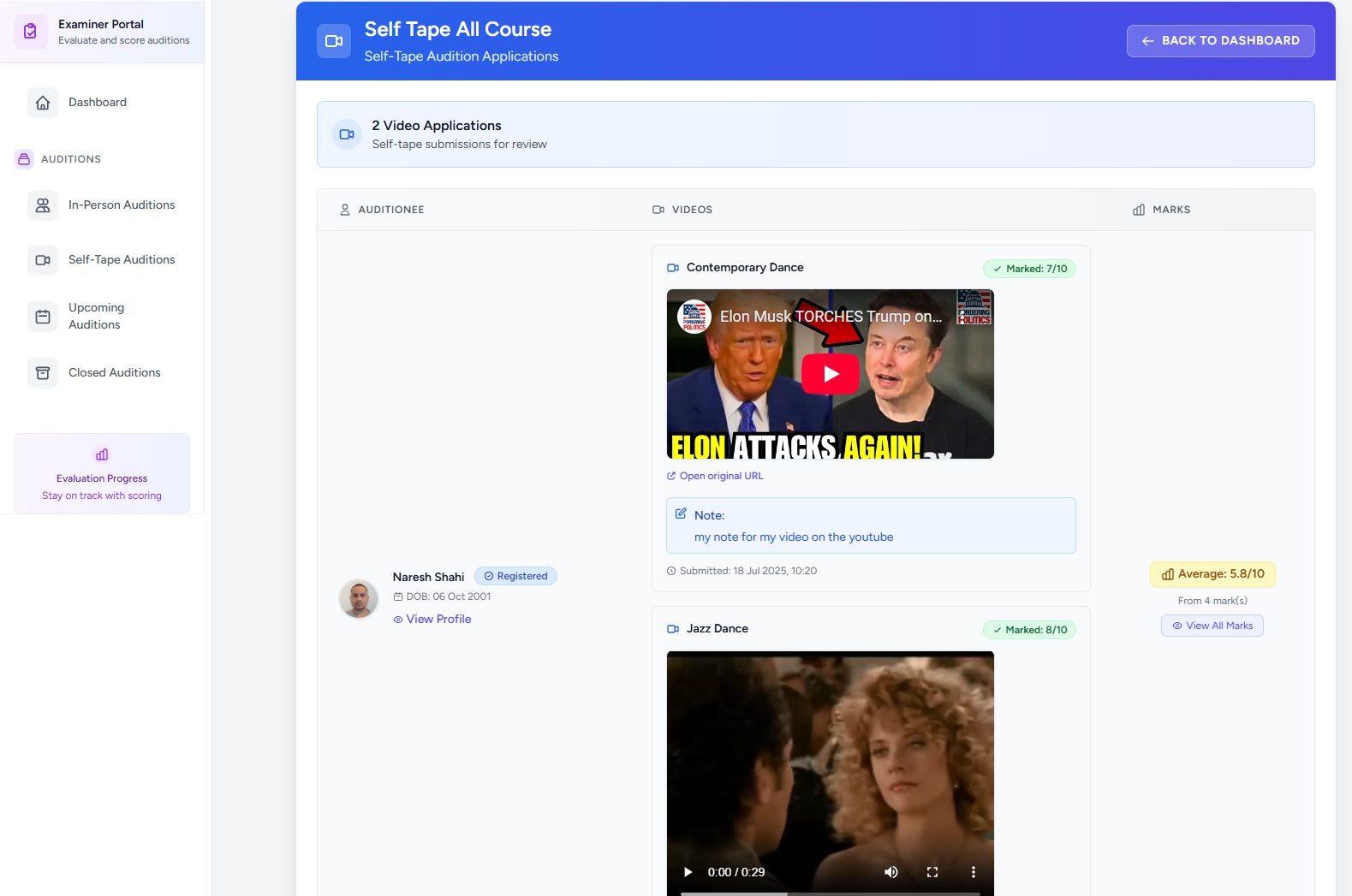The width and height of the screenshot is (1352, 896).
Task: Mute the Jazz Dance video audio
Action: [890, 872]
